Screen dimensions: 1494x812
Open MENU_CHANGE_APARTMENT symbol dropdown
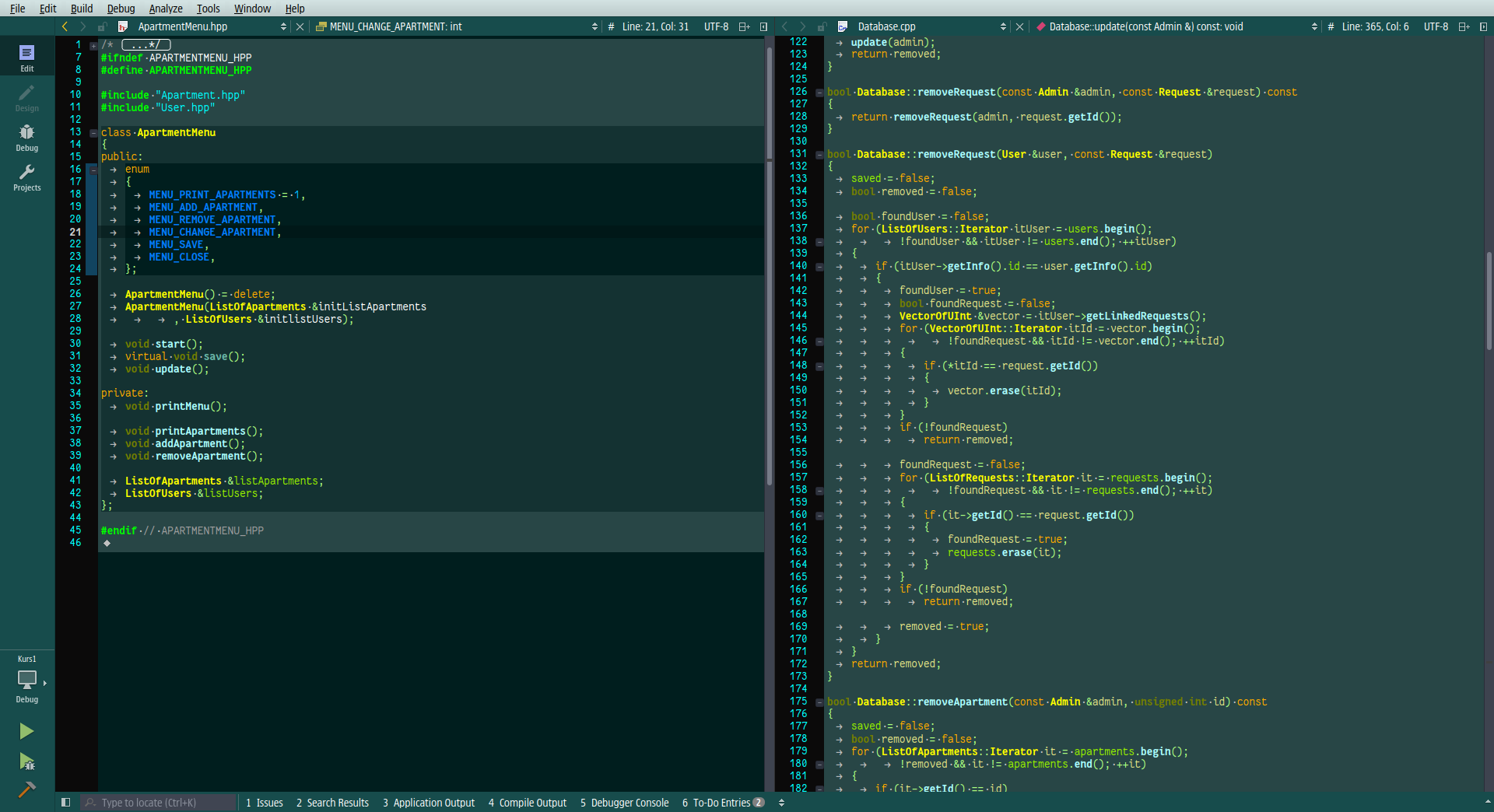coord(594,26)
